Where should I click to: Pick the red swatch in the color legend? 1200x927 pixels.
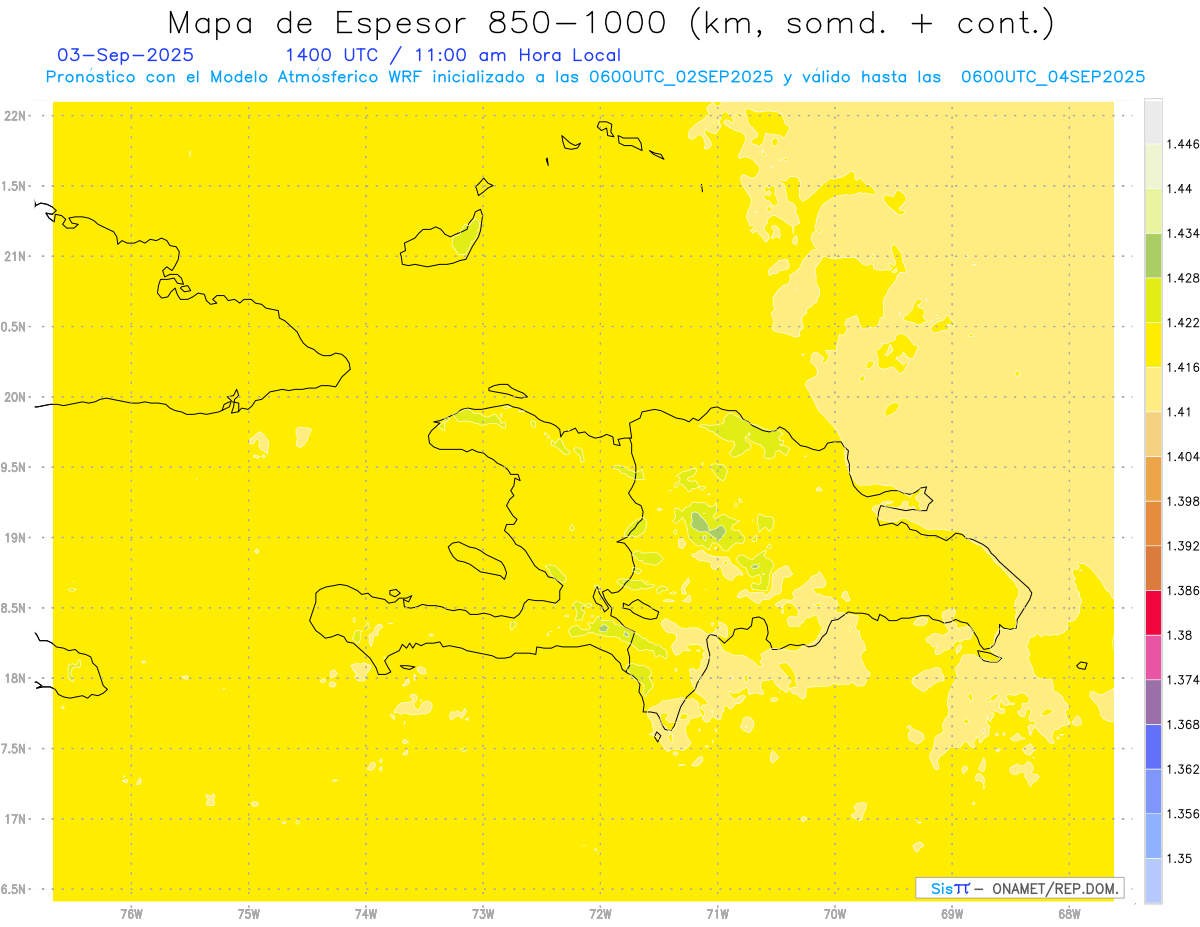click(x=1153, y=612)
